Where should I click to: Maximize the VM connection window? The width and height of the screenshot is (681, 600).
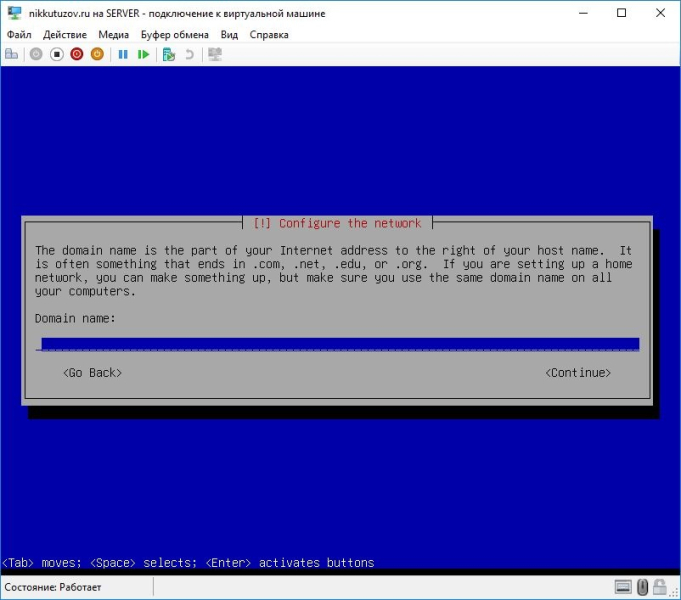[621, 13]
